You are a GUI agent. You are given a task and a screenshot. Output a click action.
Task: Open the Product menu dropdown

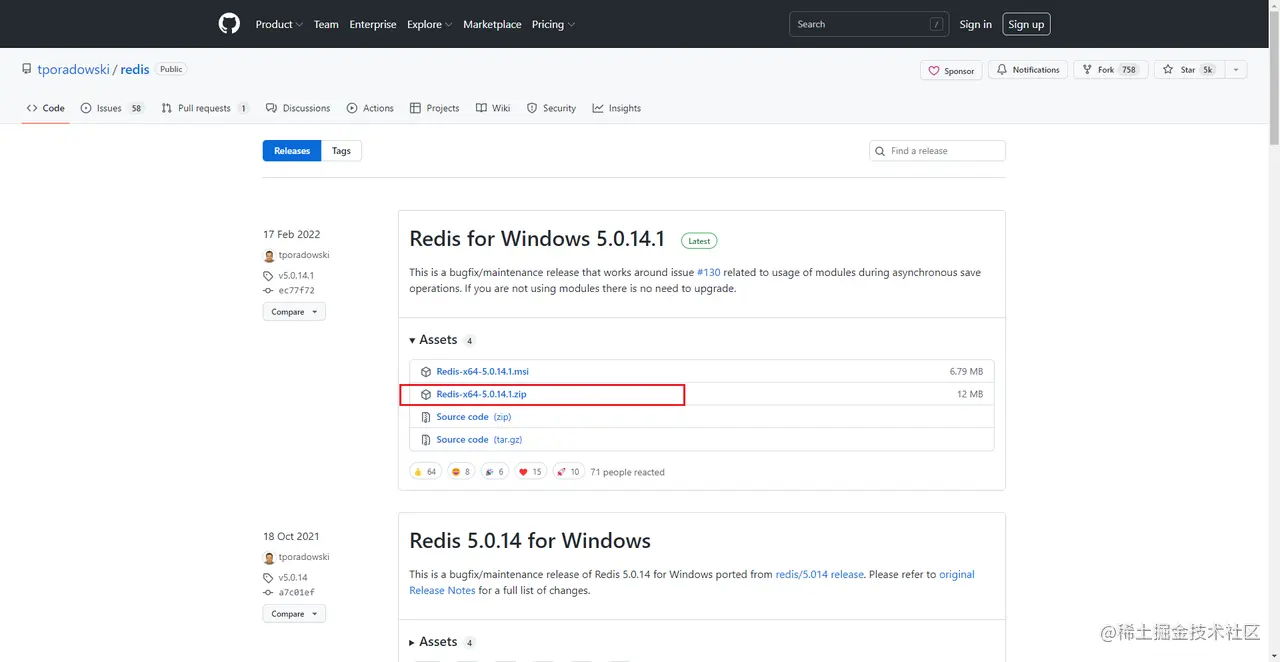click(279, 24)
